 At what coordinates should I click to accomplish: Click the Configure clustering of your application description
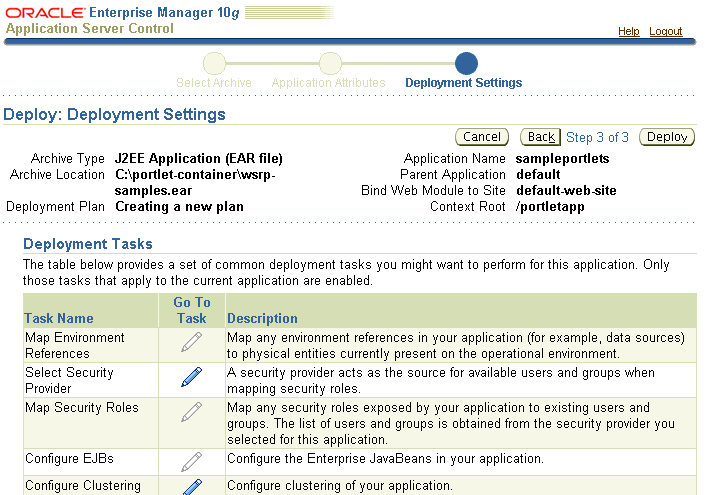340,486
